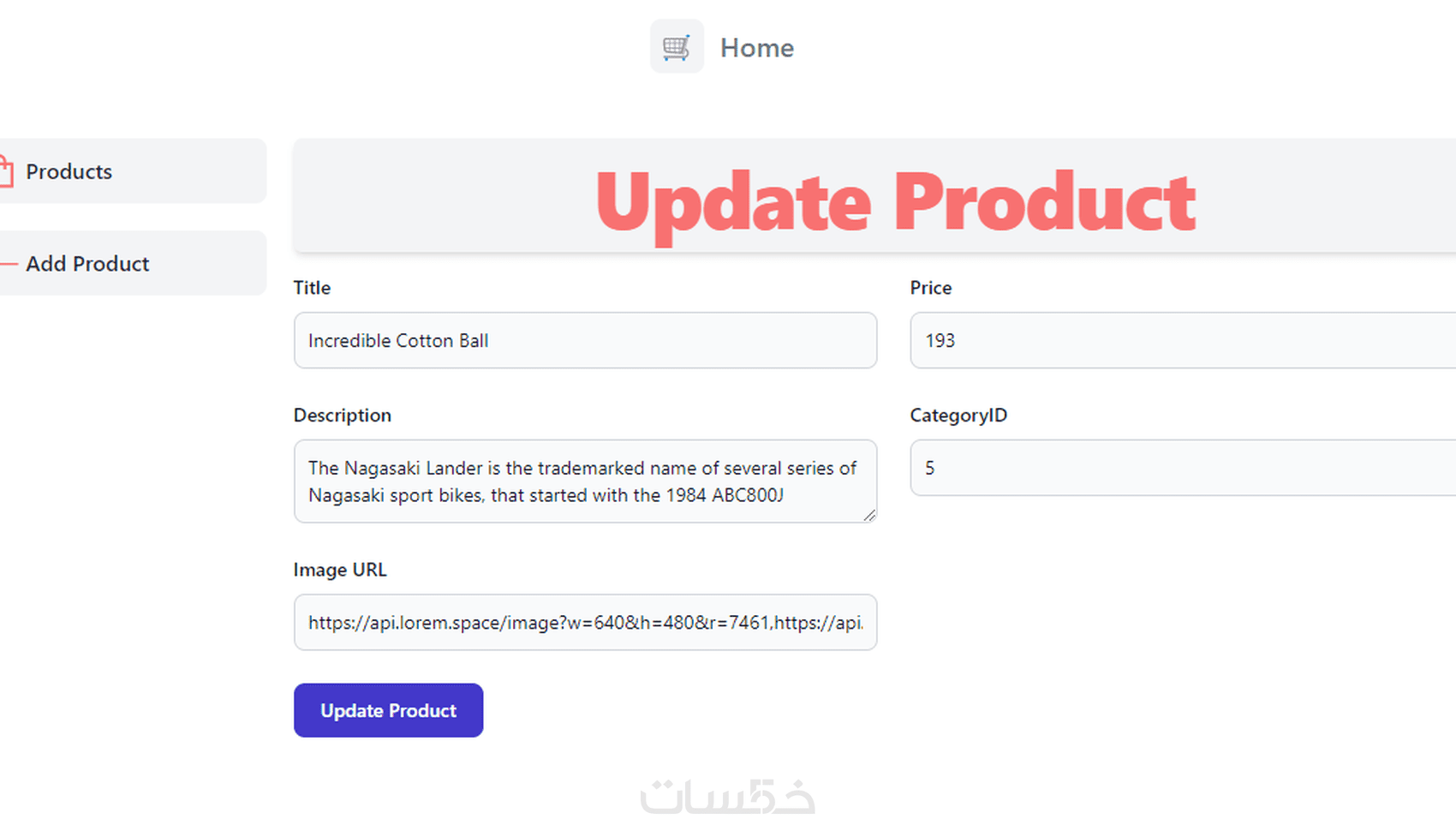Click the Description textarea resize handle
The height and width of the screenshot is (831, 1456).
click(869, 515)
